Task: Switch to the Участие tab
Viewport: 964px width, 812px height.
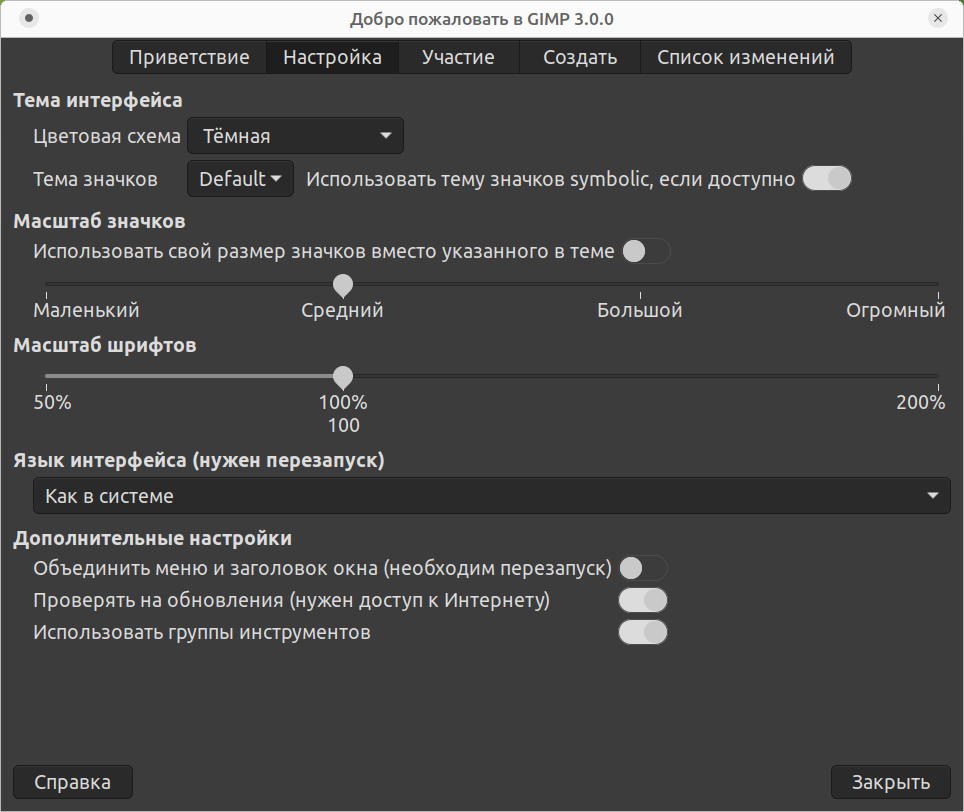Action: click(x=458, y=57)
